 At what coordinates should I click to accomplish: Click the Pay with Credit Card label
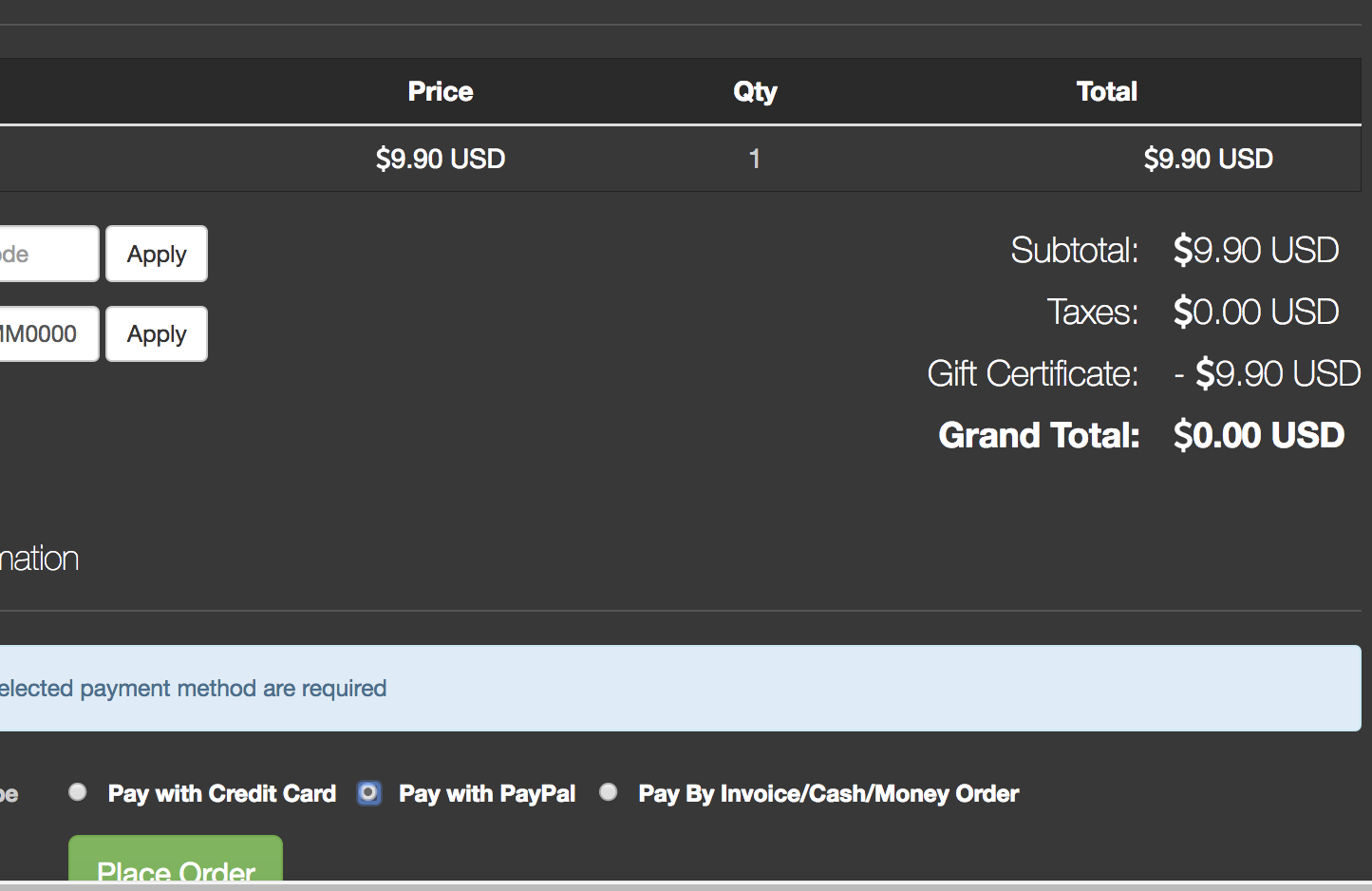(x=221, y=793)
